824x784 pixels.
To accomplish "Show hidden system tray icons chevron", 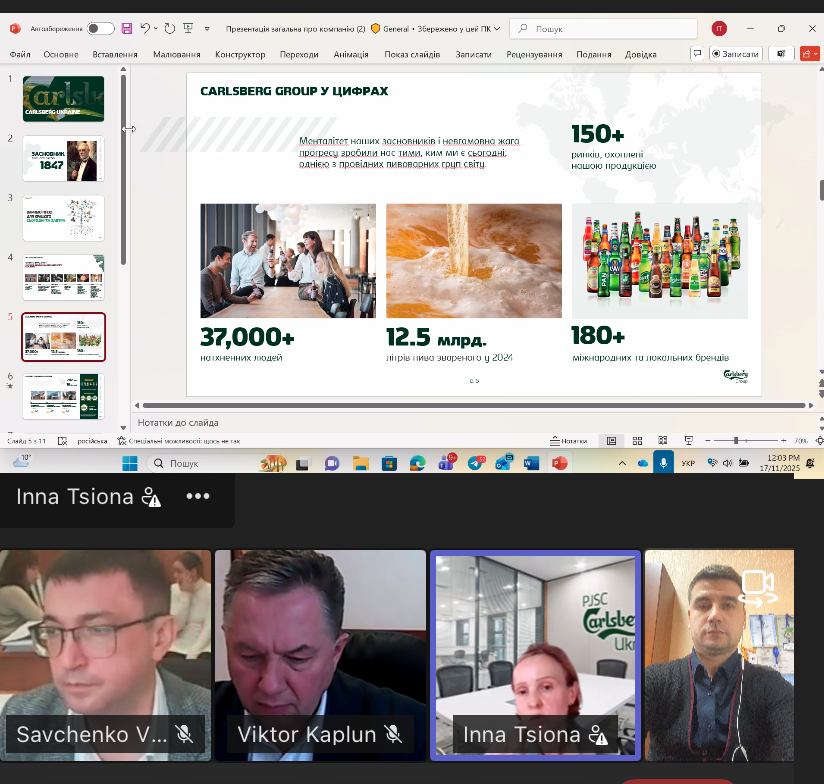I will pyautogui.click(x=622, y=463).
